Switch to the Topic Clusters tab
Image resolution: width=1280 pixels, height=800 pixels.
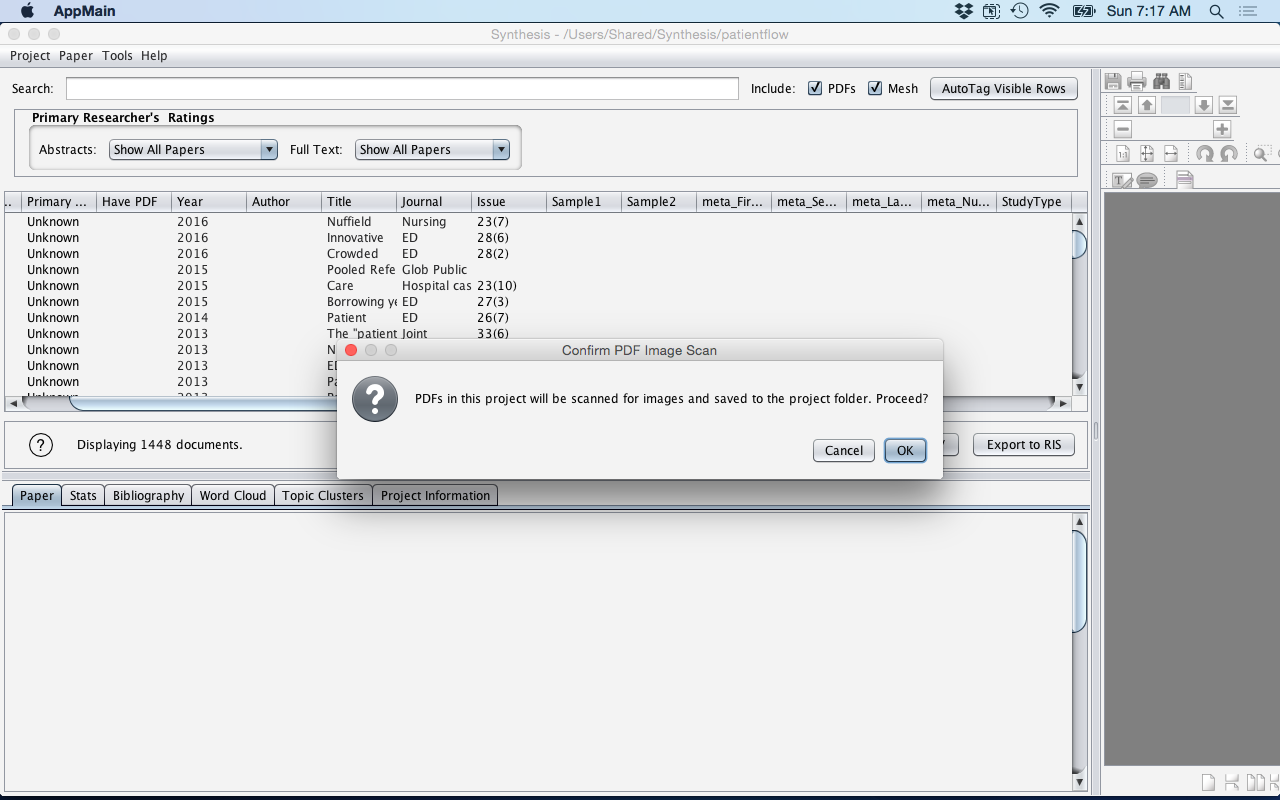323,495
